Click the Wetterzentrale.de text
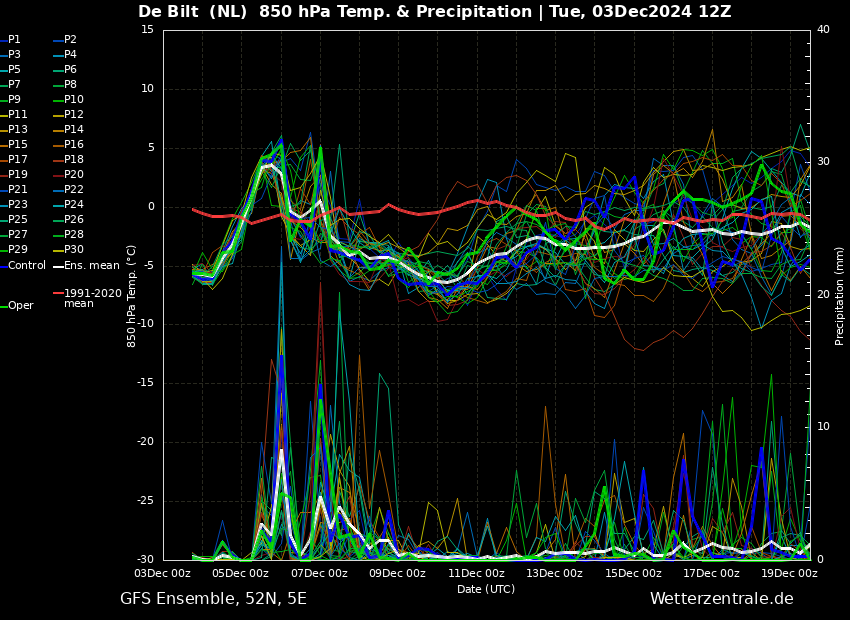This screenshot has height=620, width=850. coord(721,599)
